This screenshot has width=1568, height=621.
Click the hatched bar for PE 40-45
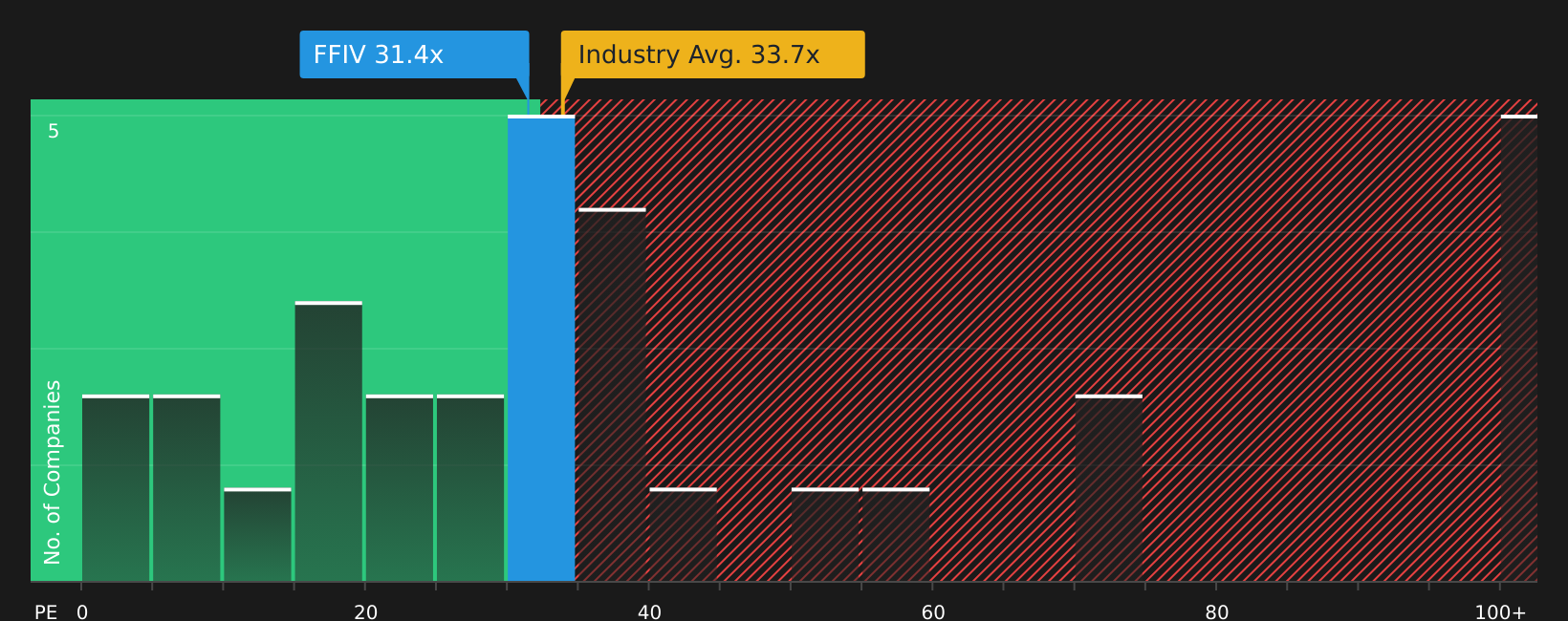683,534
